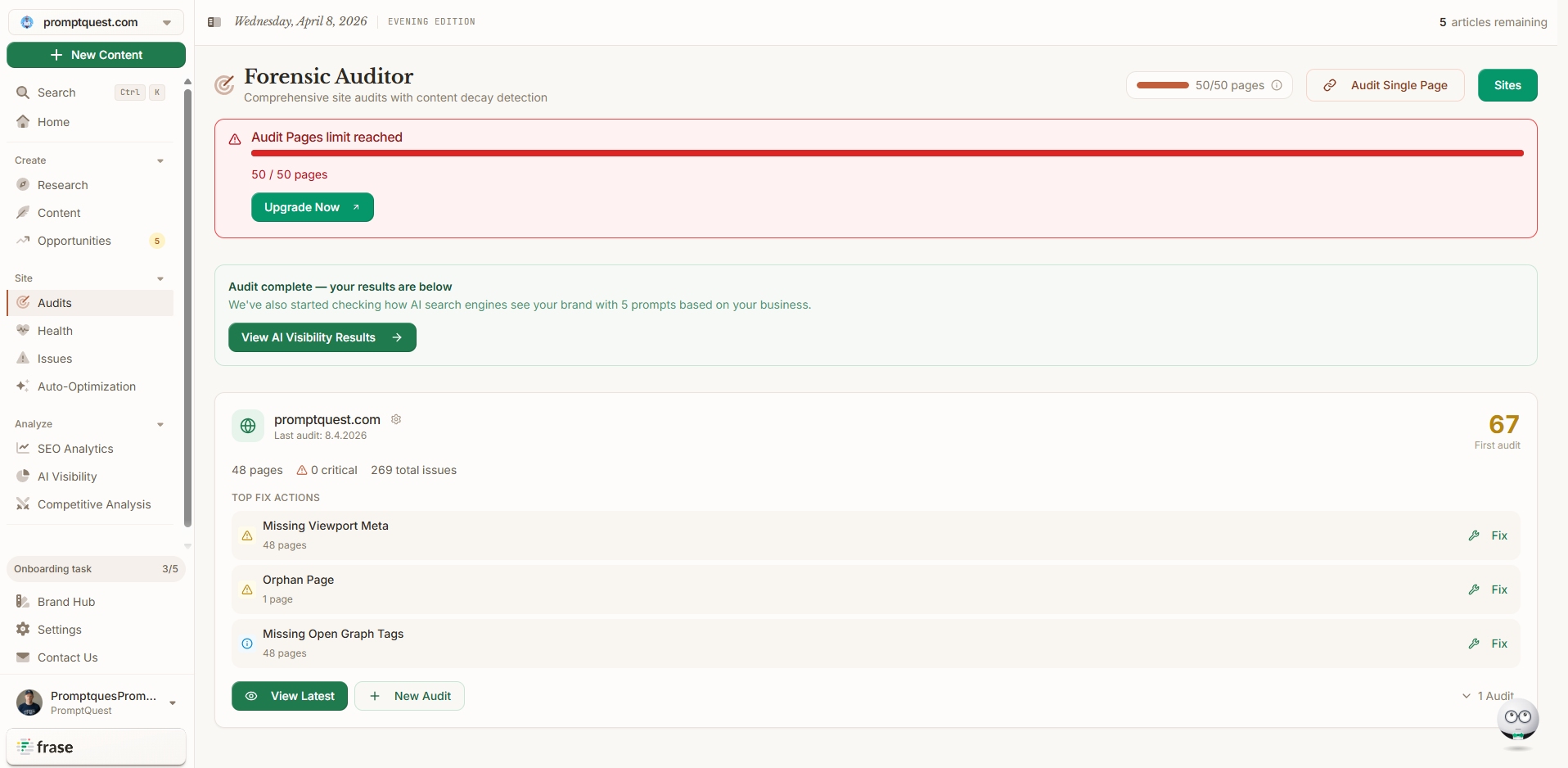Open Auto-Optimization in the Site menu
This screenshot has height=768, width=1568.
(x=87, y=386)
